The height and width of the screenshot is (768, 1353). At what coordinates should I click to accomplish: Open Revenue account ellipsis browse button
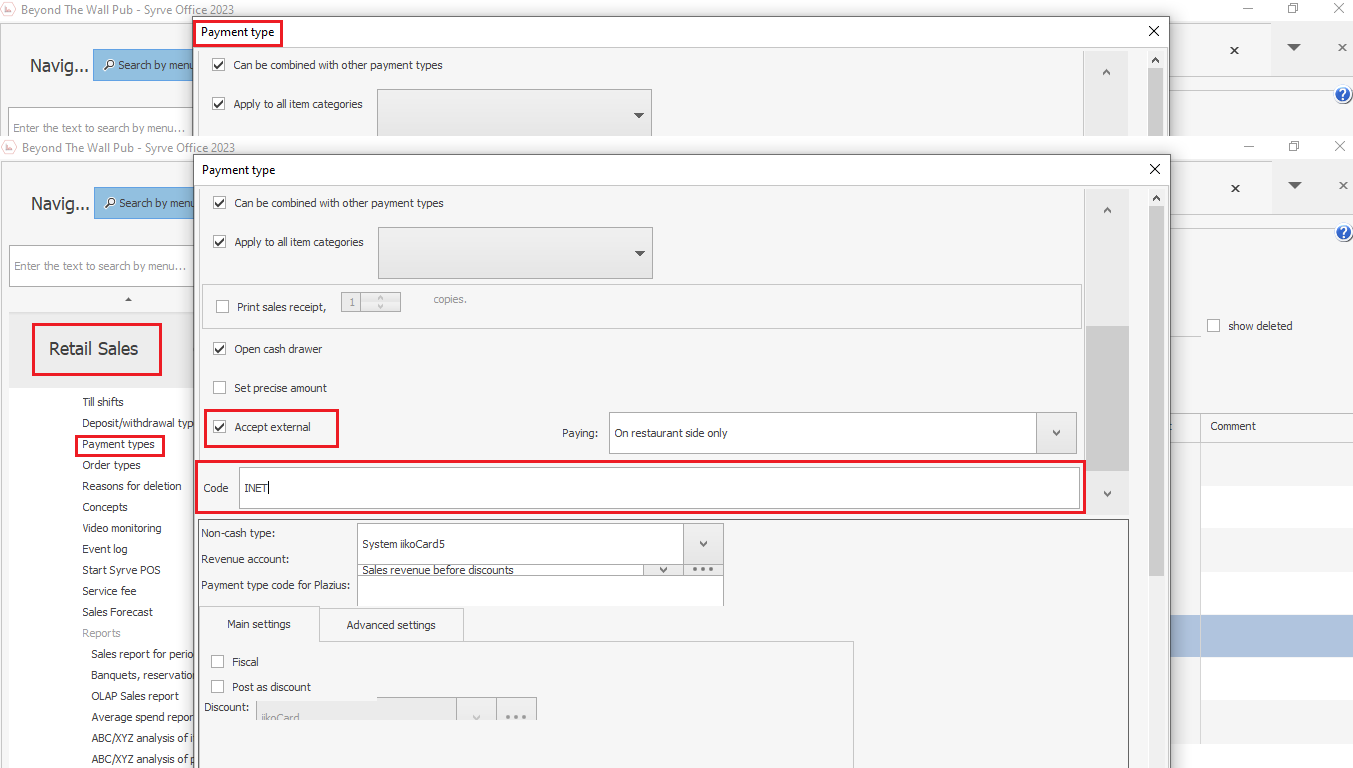pyautogui.click(x=702, y=570)
